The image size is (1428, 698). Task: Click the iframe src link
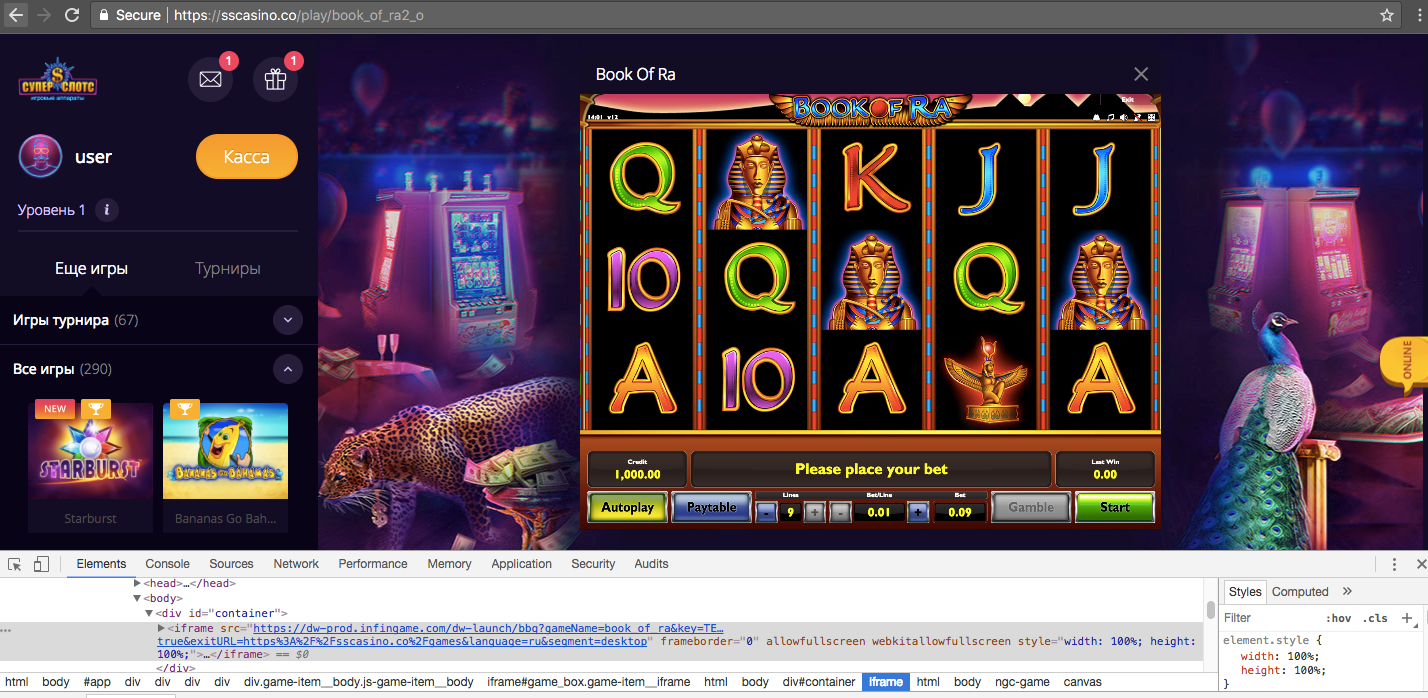(x=440, y=634)
